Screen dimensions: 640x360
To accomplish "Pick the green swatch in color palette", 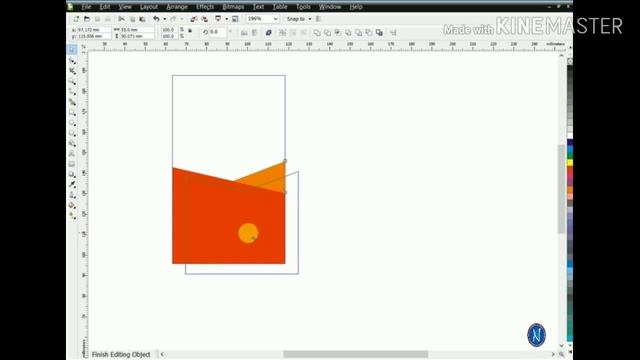I will click(570, 156).
